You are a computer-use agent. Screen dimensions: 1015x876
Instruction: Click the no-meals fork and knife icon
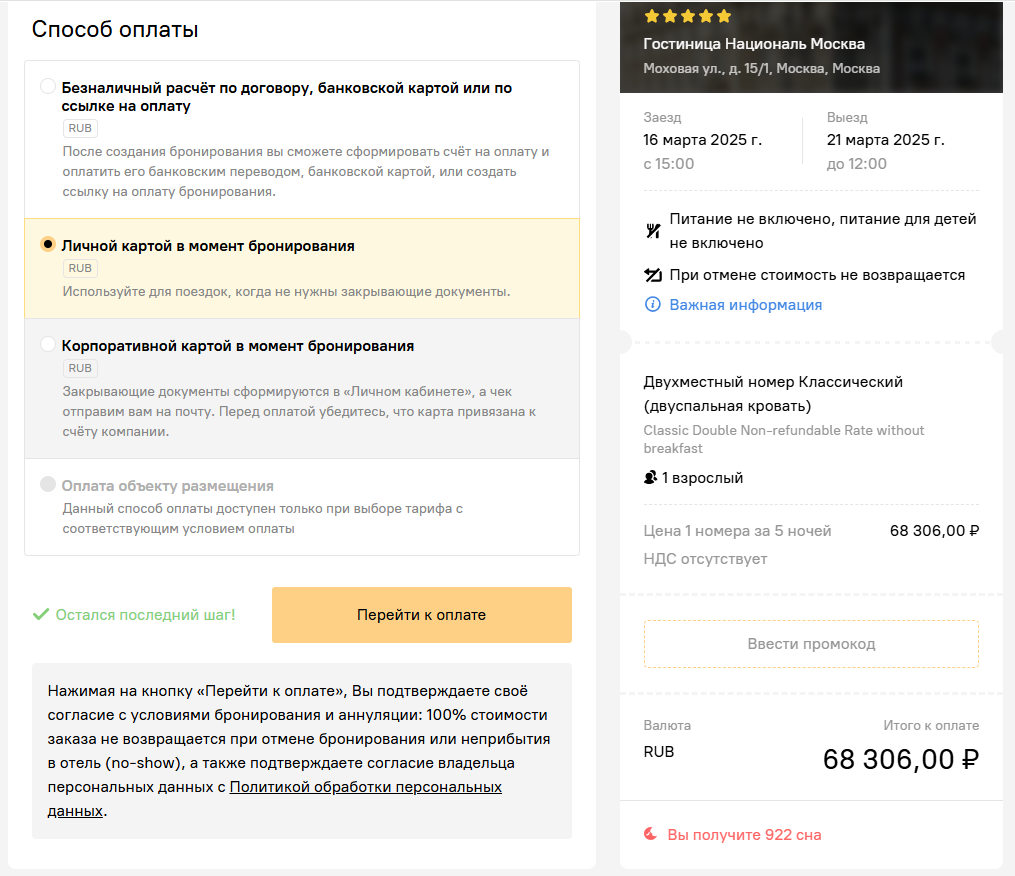point(652,230)
